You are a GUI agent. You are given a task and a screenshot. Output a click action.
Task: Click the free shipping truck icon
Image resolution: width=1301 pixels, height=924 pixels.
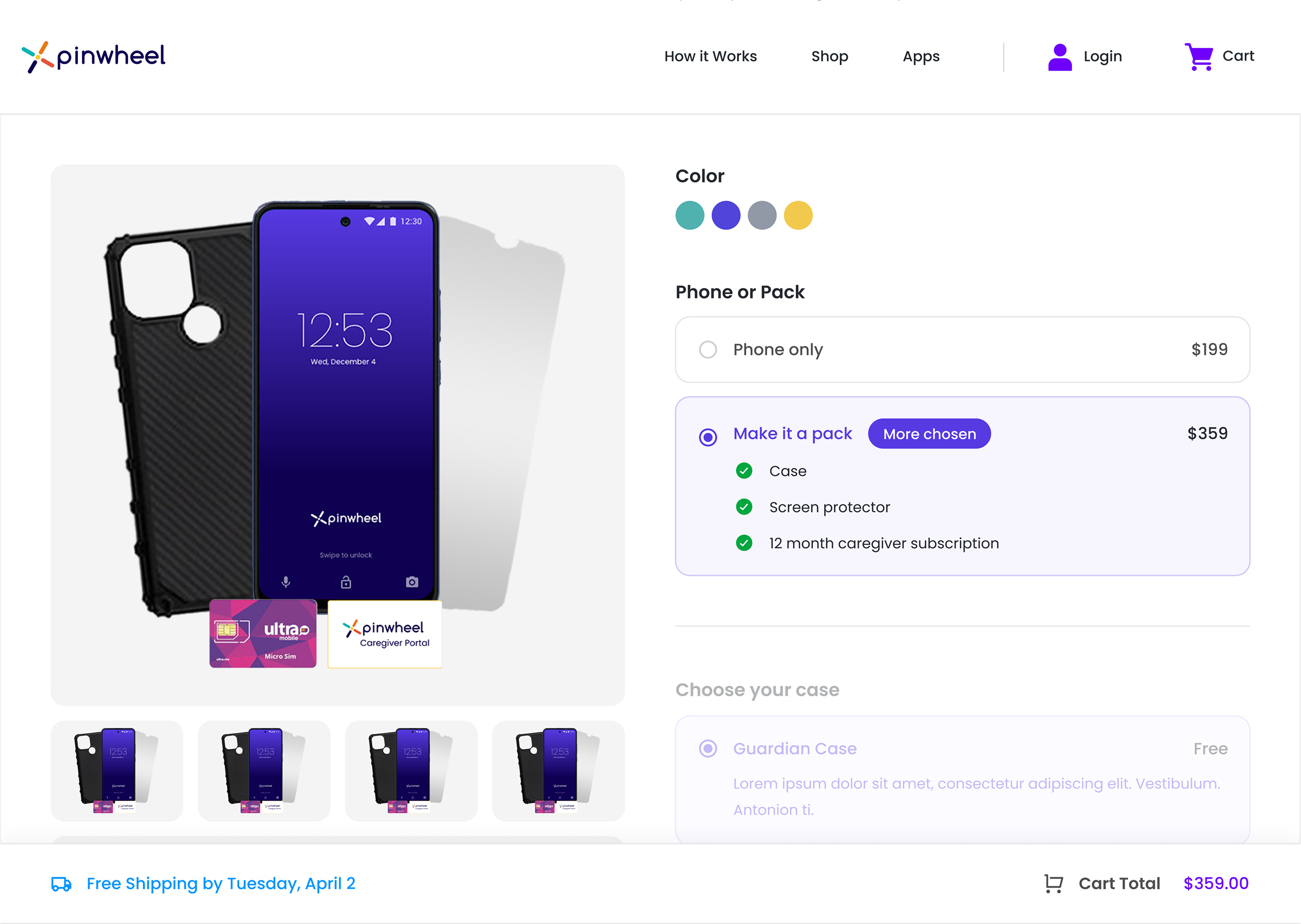point(61,883)
